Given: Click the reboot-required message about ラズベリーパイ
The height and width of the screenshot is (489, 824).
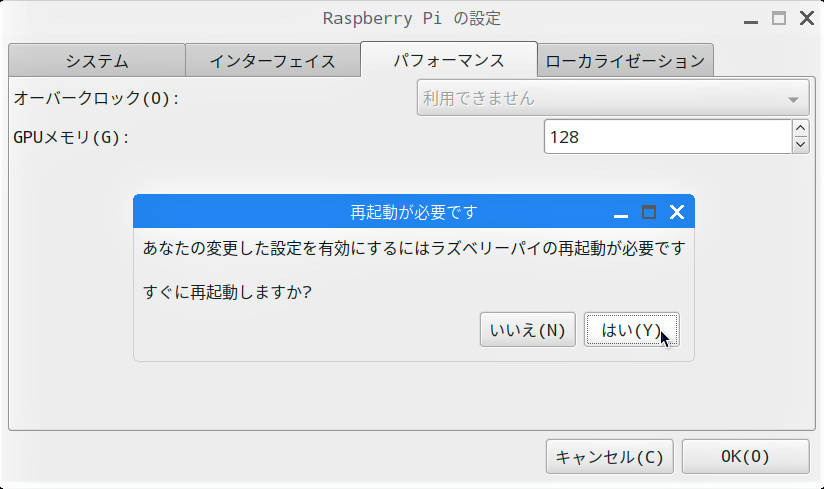Looking at the screenshot, I should click(414, 248).
